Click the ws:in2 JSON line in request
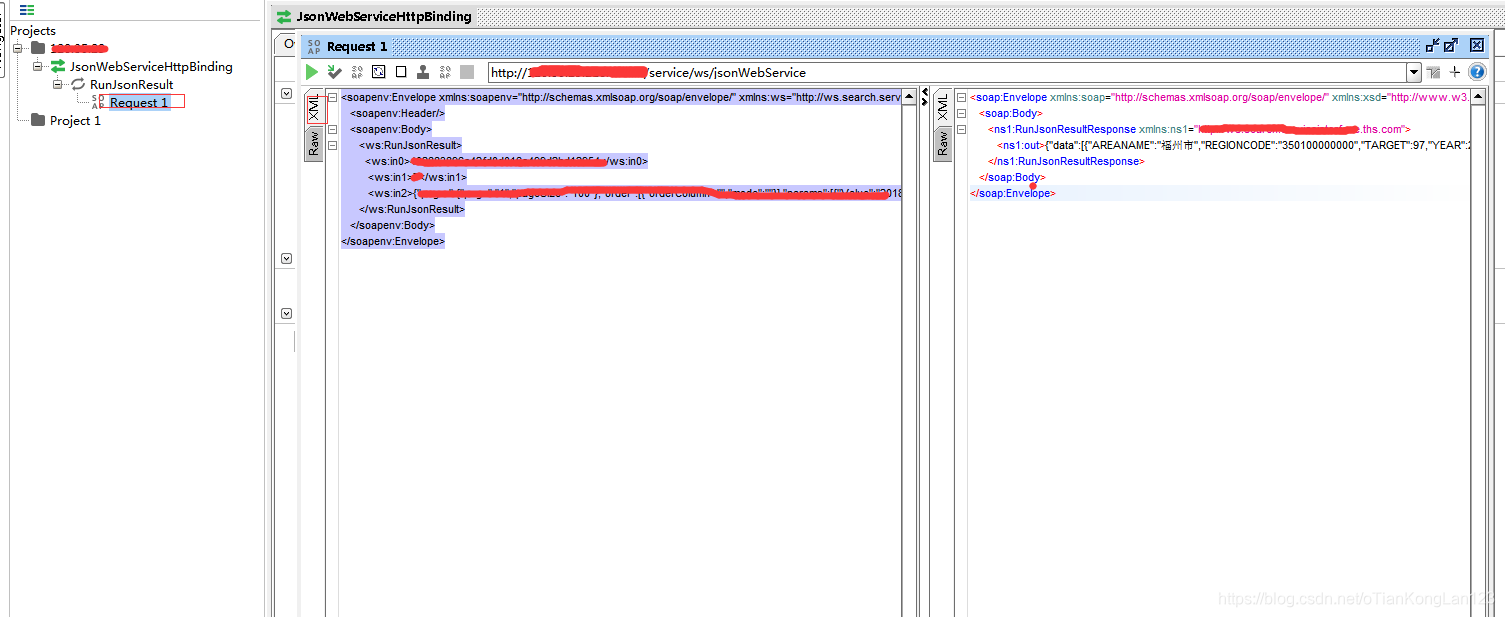 click(x=634, y=193)
